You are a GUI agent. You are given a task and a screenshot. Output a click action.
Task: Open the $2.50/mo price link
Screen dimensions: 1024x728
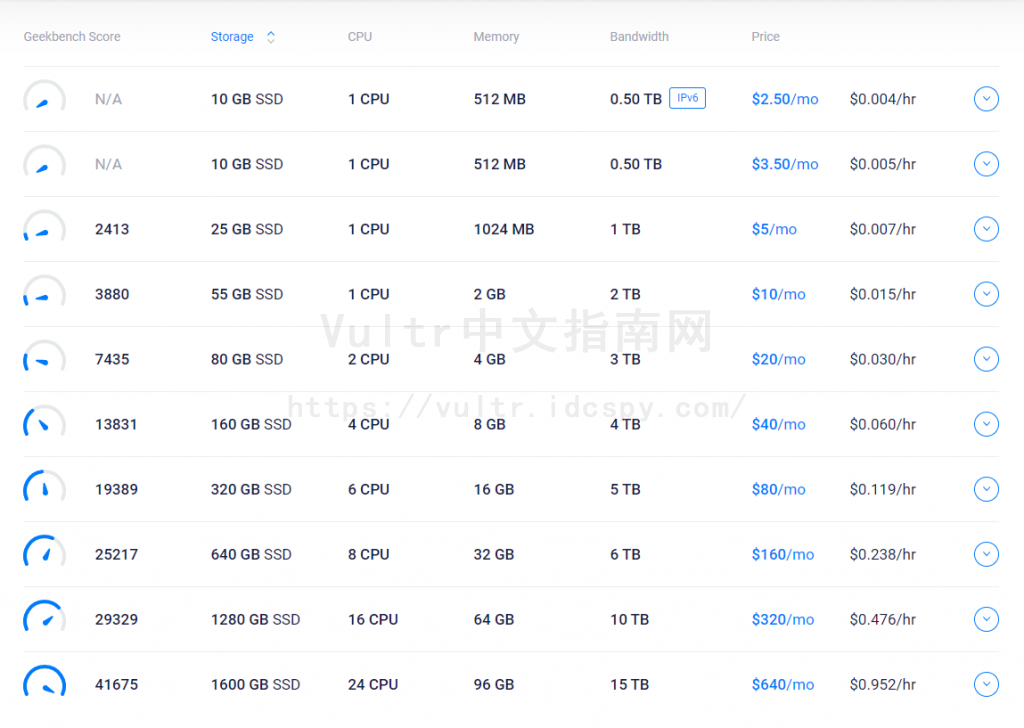pyautogui.click(x=785, y=99)
